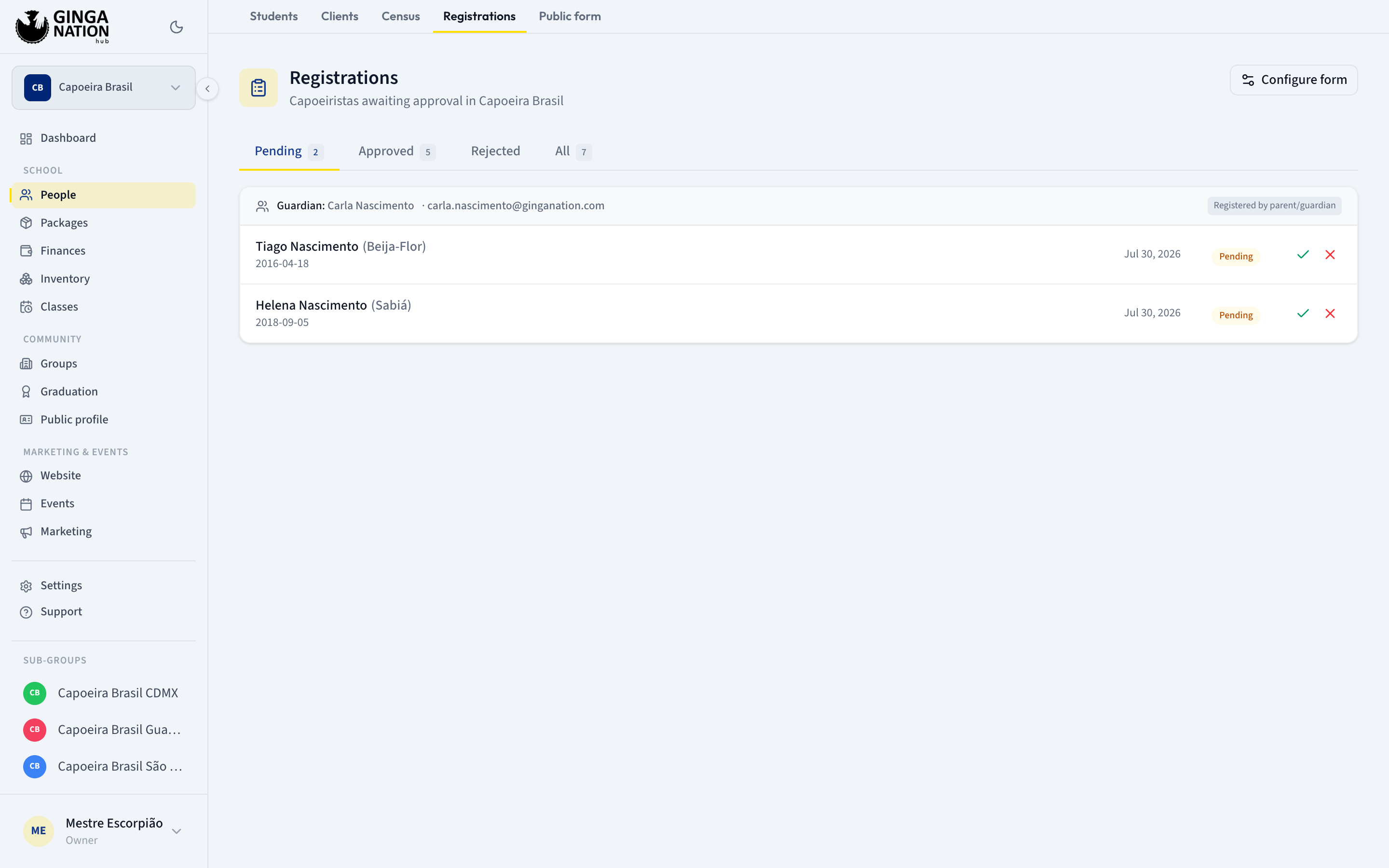Toggle dark mode with the moon icon

coord(176,27)
